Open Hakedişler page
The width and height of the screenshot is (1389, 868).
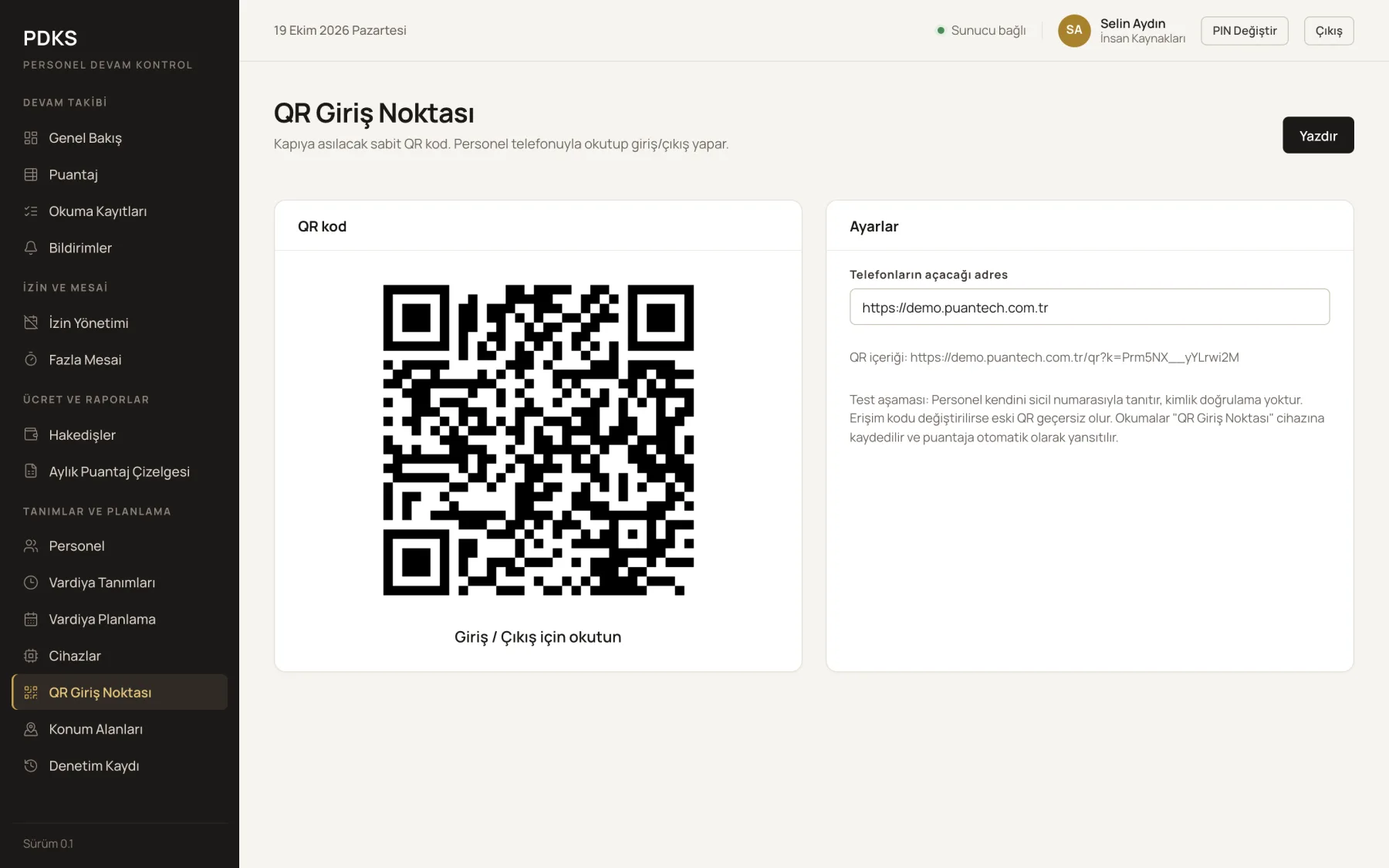(120, 434)
